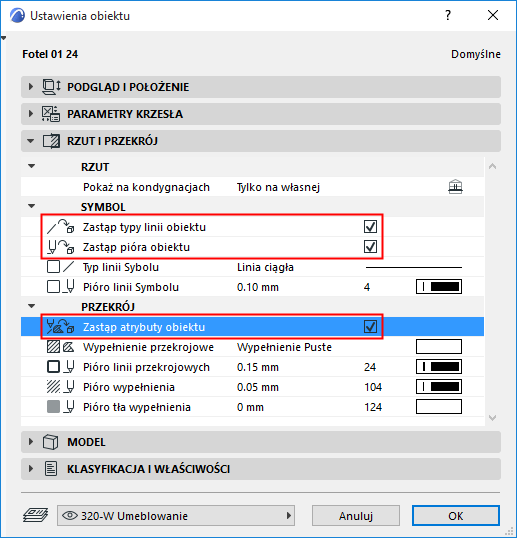Click the pen icon in Pióro linii przekrojowych
This screenshot has height=538, width=517.
coord(69,367)
